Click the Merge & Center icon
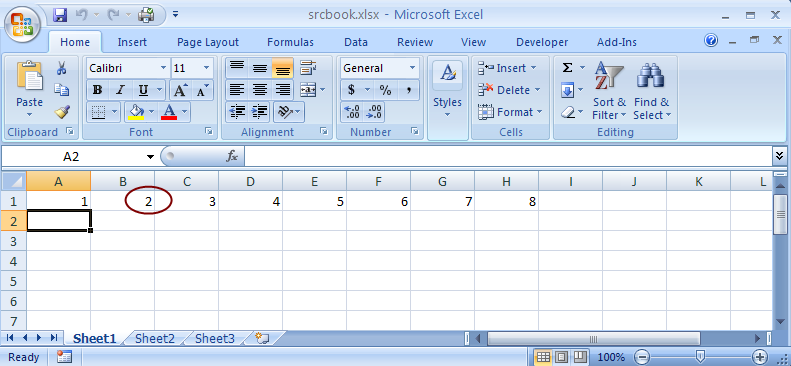 coord(308,90)
